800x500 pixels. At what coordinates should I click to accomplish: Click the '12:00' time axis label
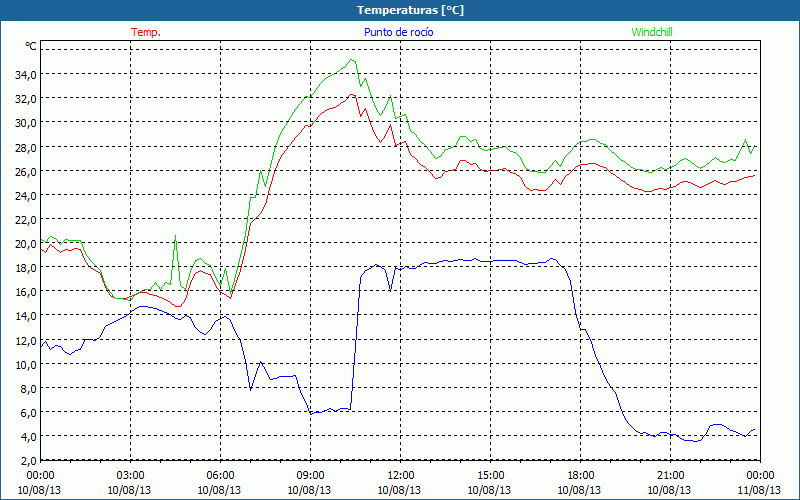401,475
